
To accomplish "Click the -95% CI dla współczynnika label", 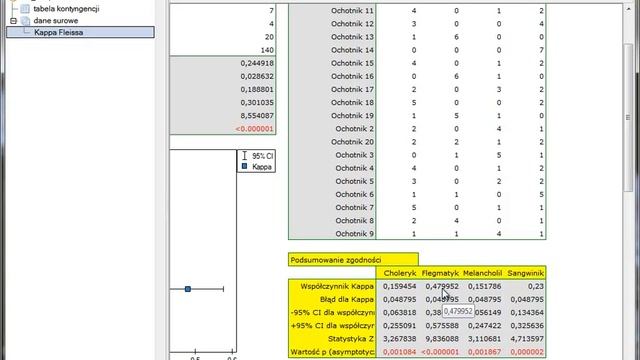I will [332, 312].
